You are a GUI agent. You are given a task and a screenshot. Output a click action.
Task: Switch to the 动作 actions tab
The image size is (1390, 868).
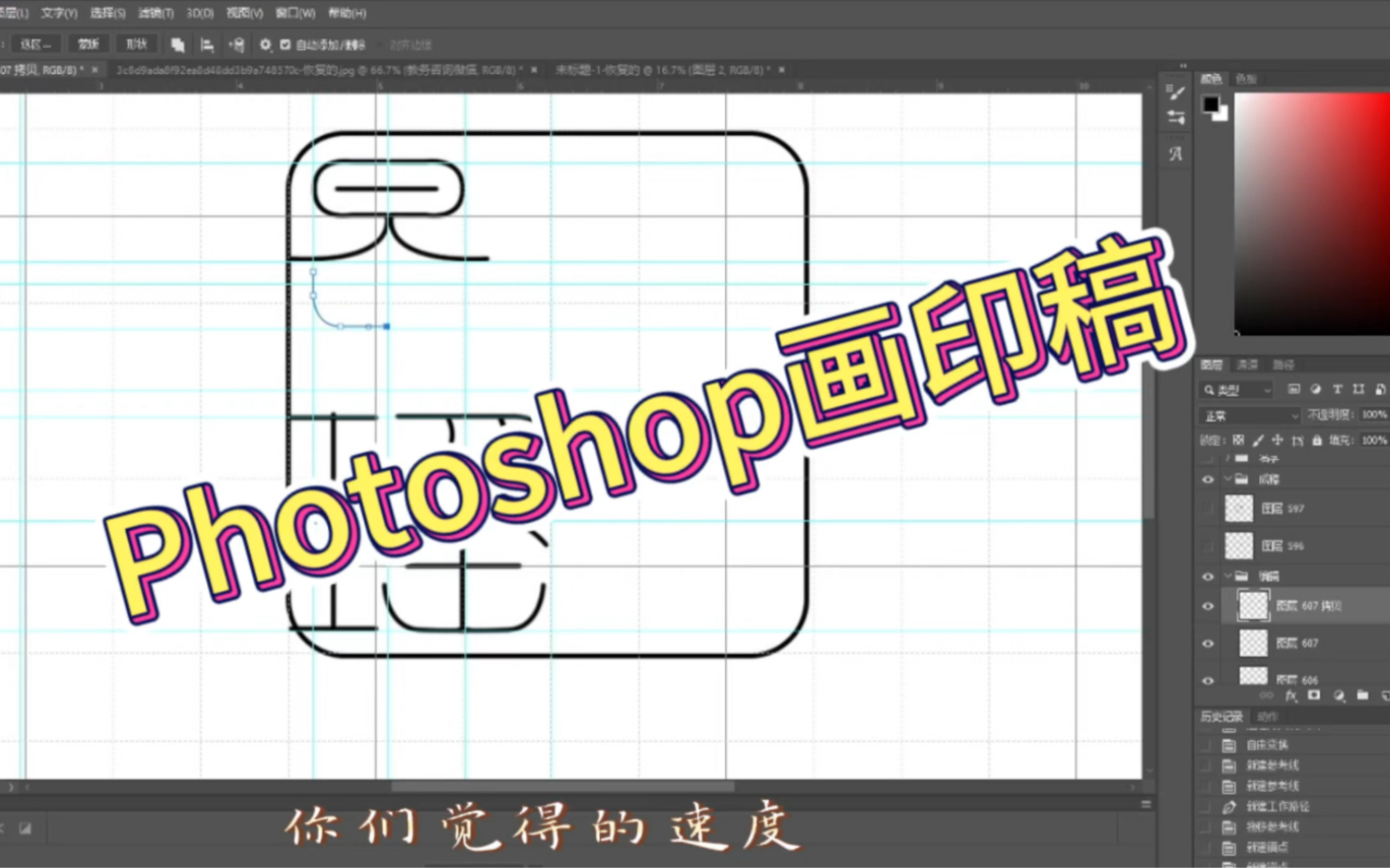click(1267, 717)
